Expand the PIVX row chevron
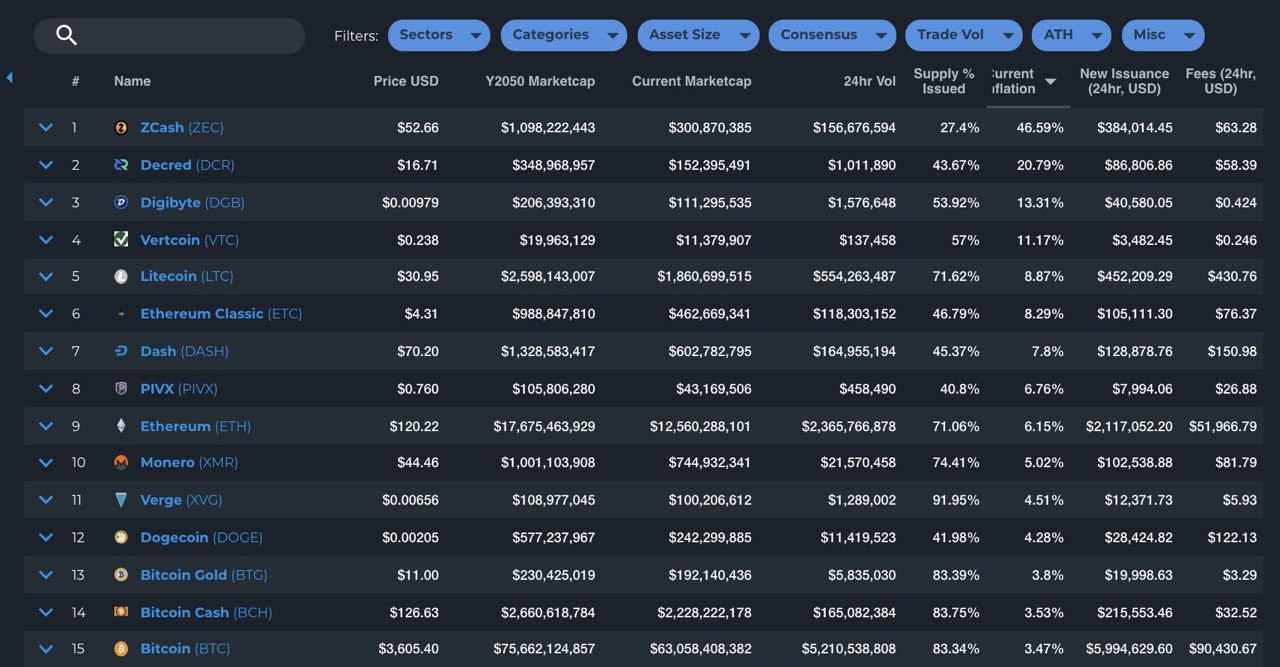Viewport: 1280px width, 667px height. [x=45, y=388]
